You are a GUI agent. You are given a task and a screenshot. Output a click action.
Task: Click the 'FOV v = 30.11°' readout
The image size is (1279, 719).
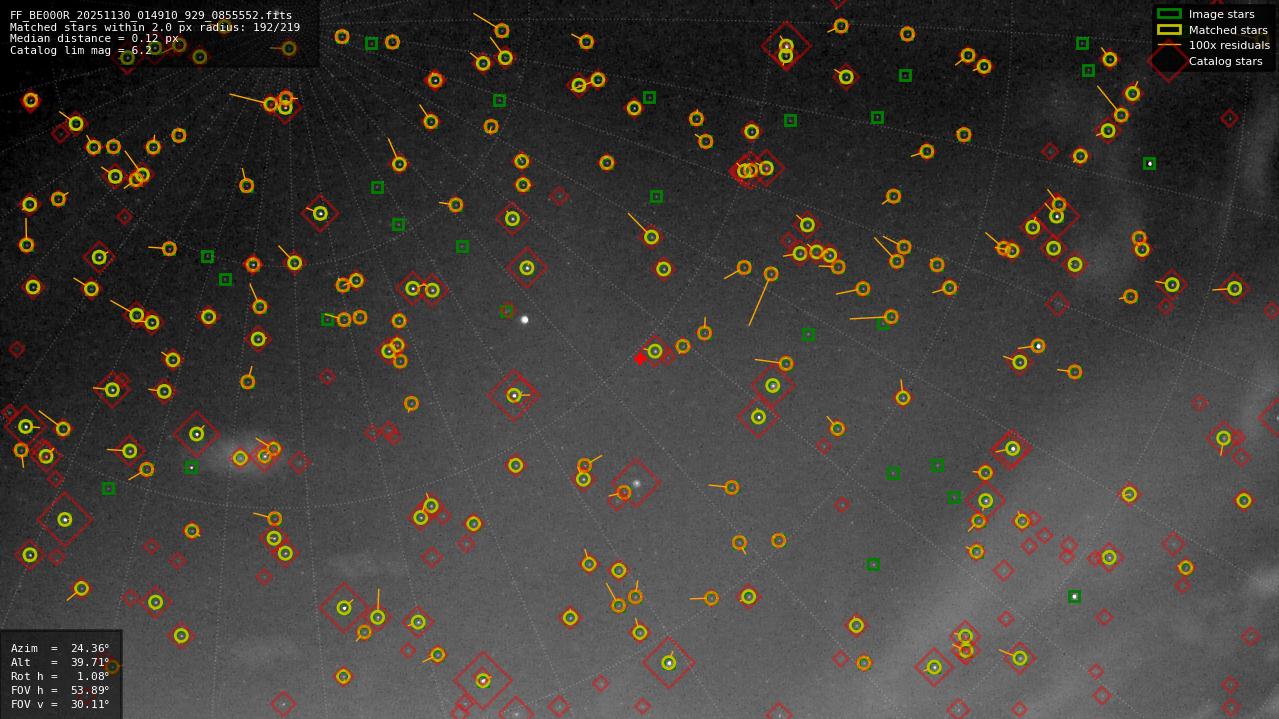(x=60, y=704)
